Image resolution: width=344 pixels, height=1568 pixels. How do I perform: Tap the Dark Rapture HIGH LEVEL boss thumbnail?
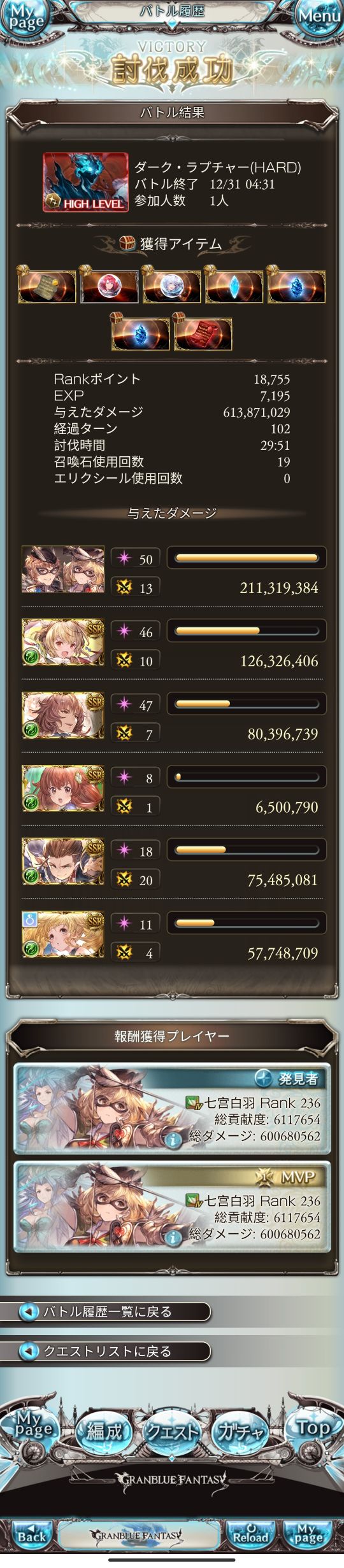[85, 182]
